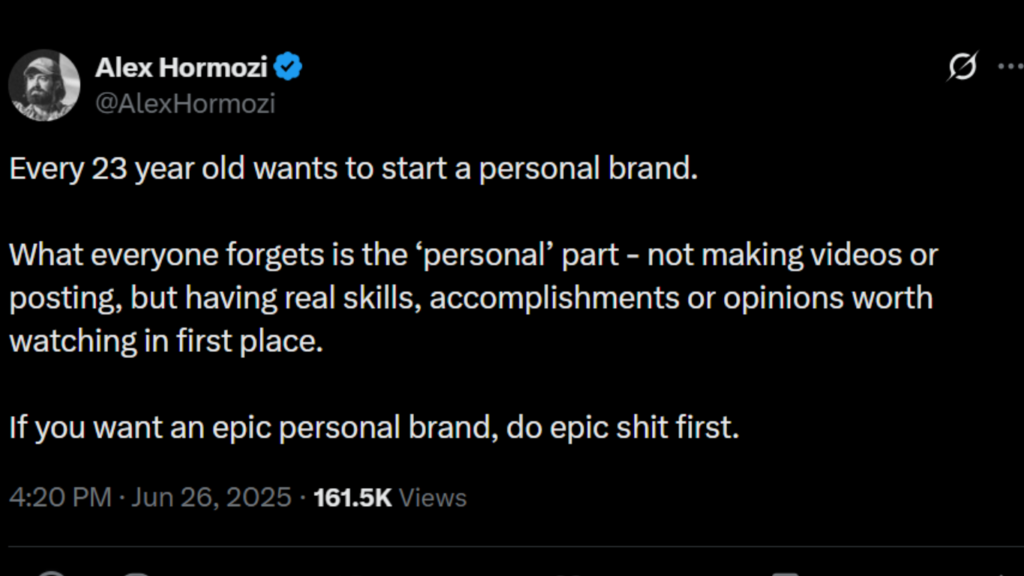
Task: Click the 4:20 PM timestamp
Action: pos(60,497)
